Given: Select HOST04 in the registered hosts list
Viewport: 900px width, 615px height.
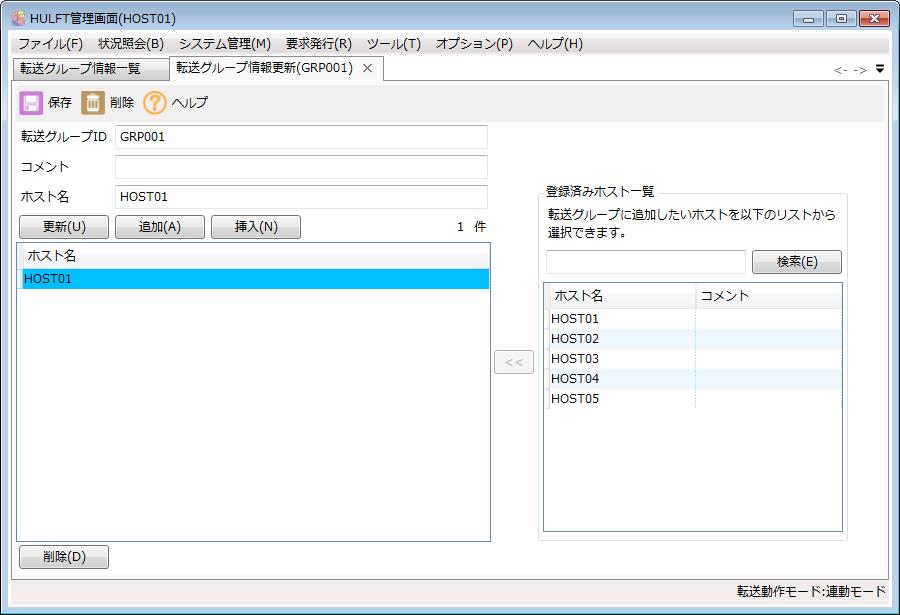Looking at the screenshot, I should 694,379.
